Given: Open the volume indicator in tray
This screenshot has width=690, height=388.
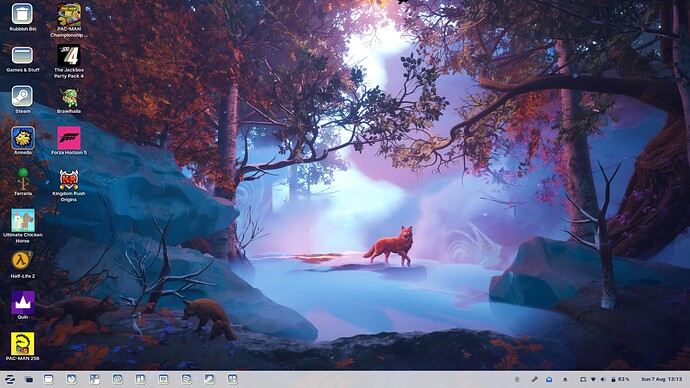Looking at the screenshot, I should 603,379.
